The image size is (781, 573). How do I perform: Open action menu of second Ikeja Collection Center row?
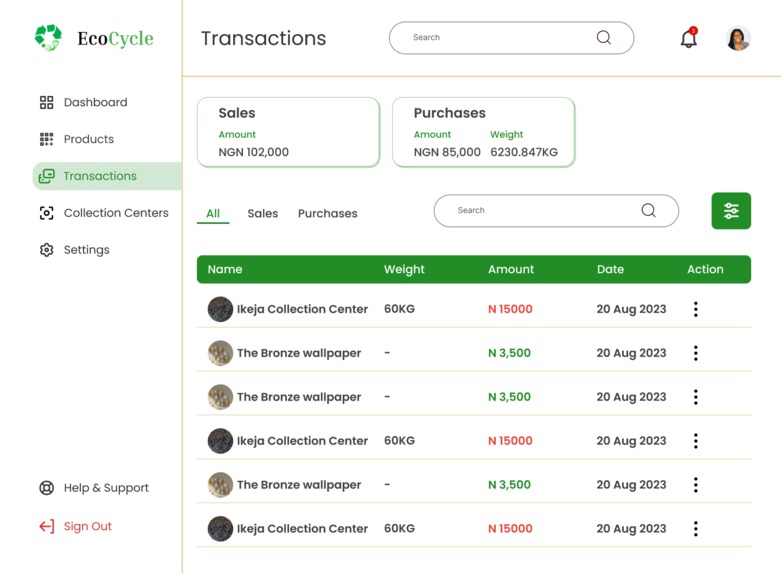(696, 441)
